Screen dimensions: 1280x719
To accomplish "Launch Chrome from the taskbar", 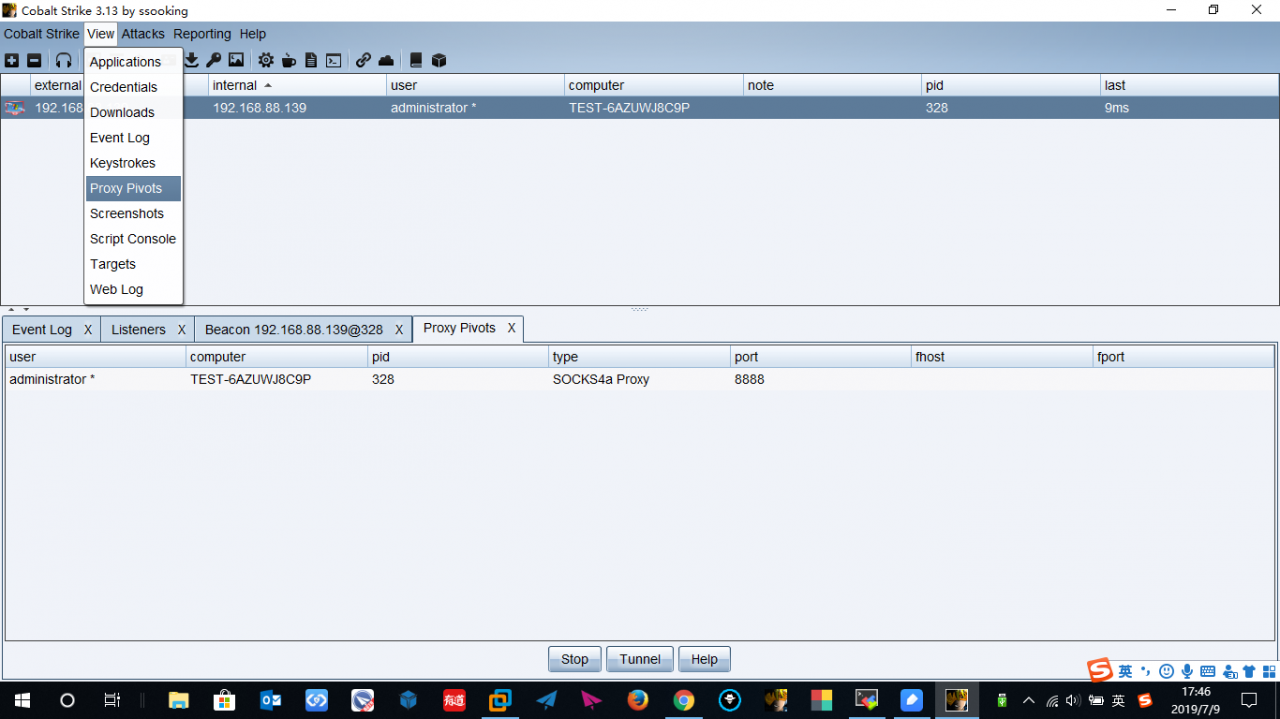I will pos(684,700).
